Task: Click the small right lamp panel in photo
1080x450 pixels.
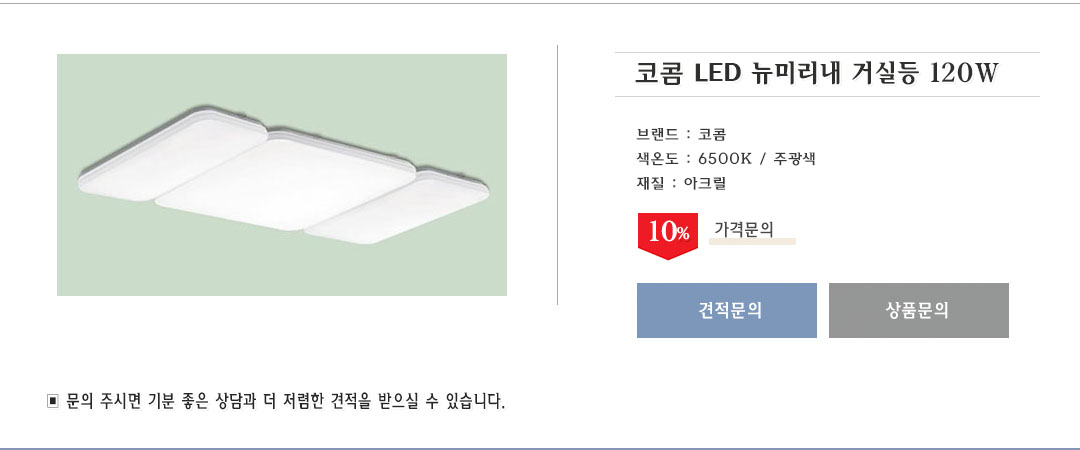Action: click(400, 205)
